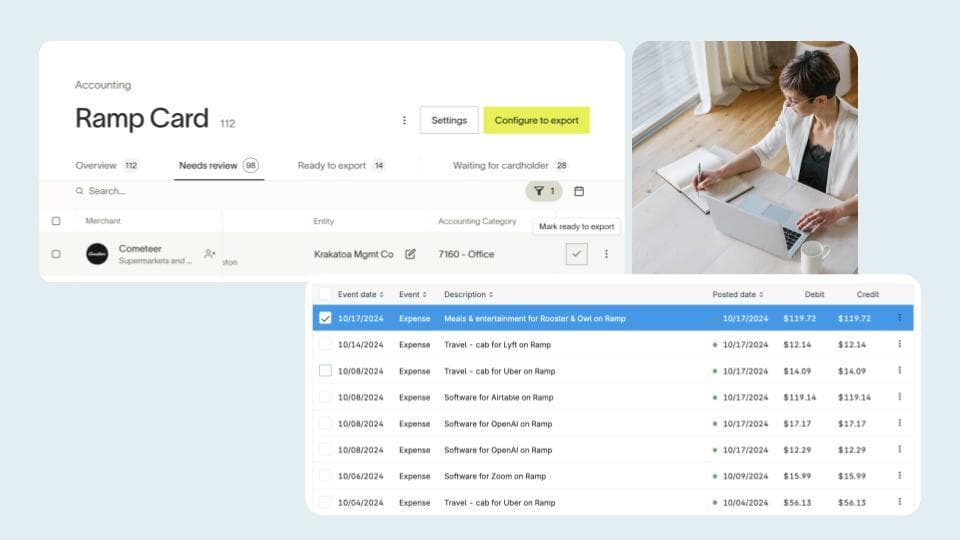Open row menu for Rooster & Owl expense
Viewport: 960px width, 540px height.
coord(899,318)
